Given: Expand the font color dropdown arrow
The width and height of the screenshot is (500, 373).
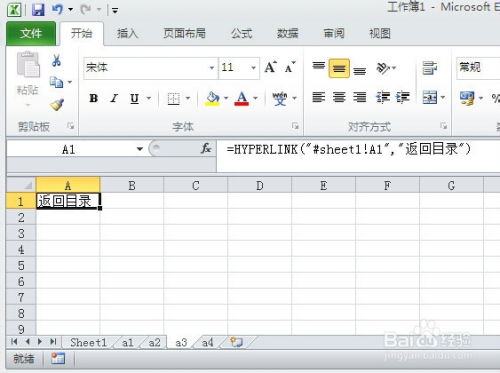Looking at the screenshot, I should [256, 98].
